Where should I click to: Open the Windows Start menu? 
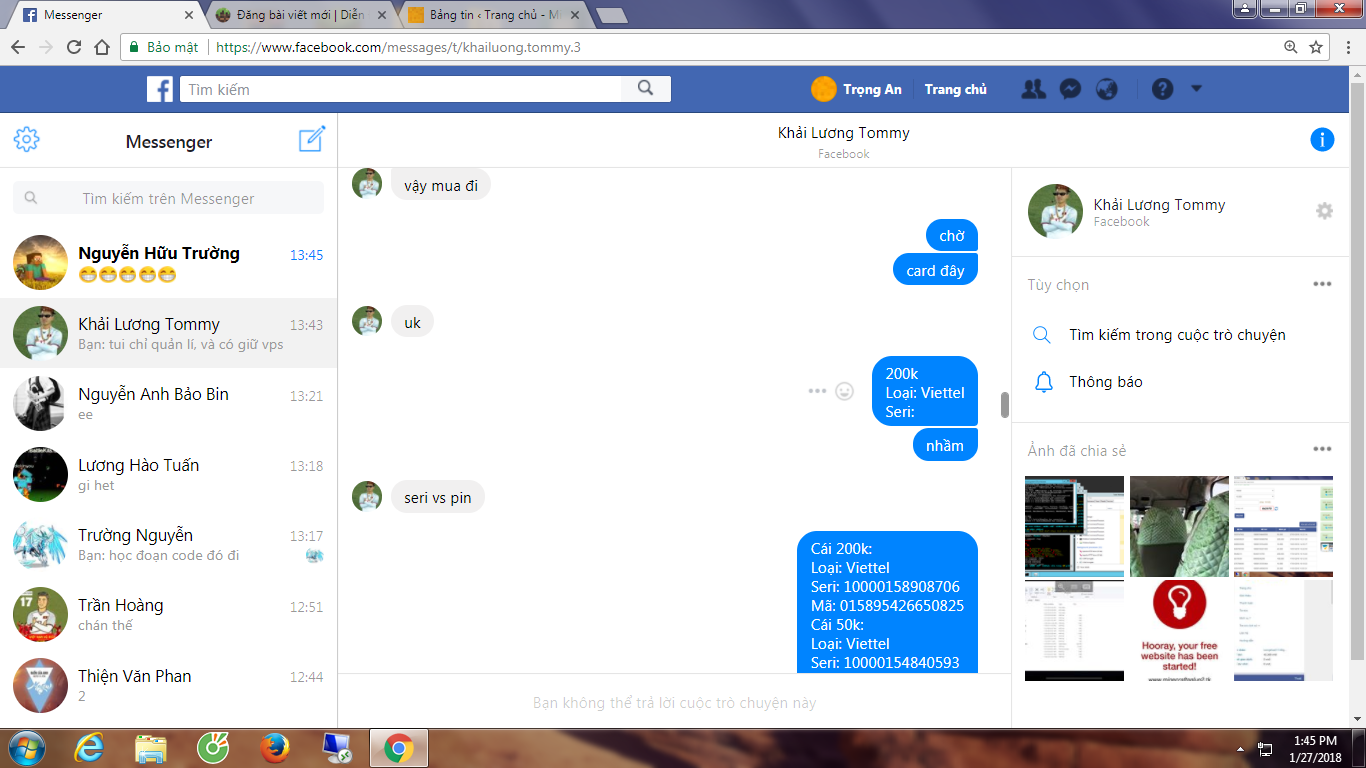[26, 748]
